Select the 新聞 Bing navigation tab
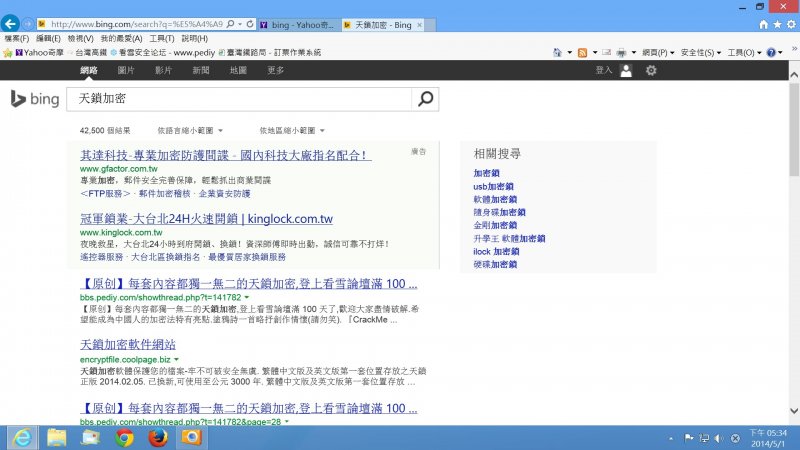This screenshot has height=450, width=800. tap(201, 70)
